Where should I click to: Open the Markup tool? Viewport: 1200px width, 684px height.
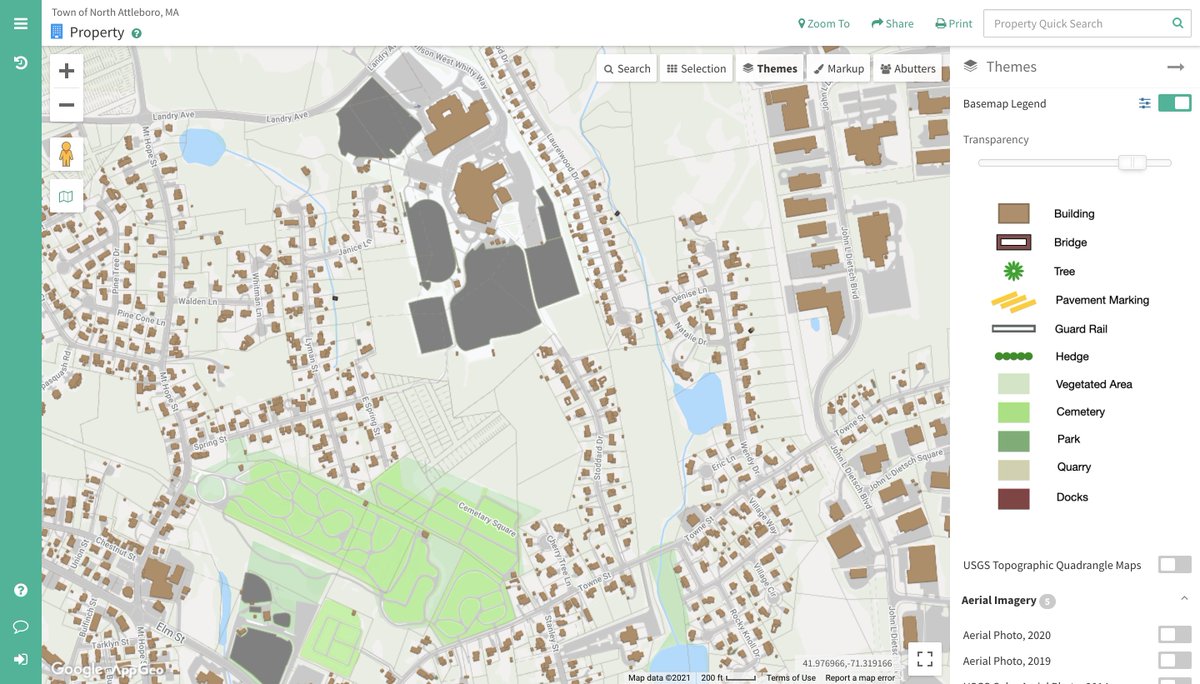point(839,68)
